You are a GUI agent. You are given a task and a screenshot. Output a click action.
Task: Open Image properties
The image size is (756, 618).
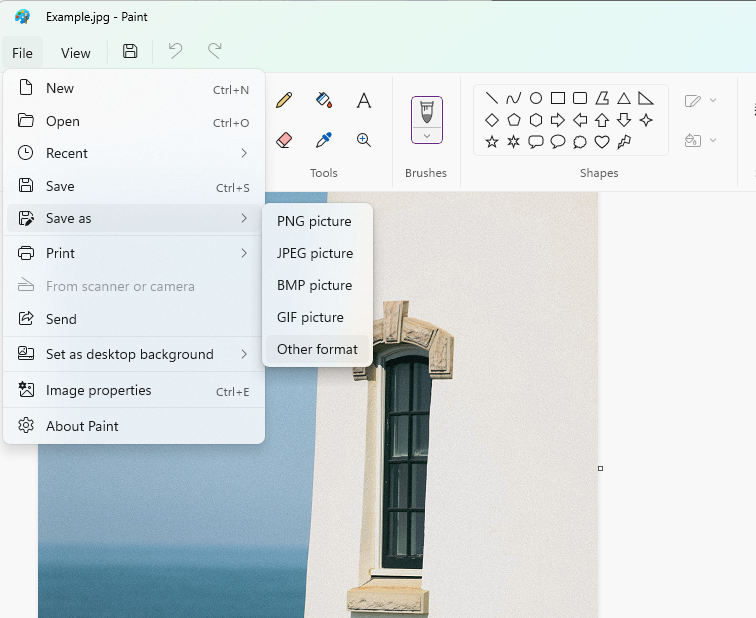(134, 390)
